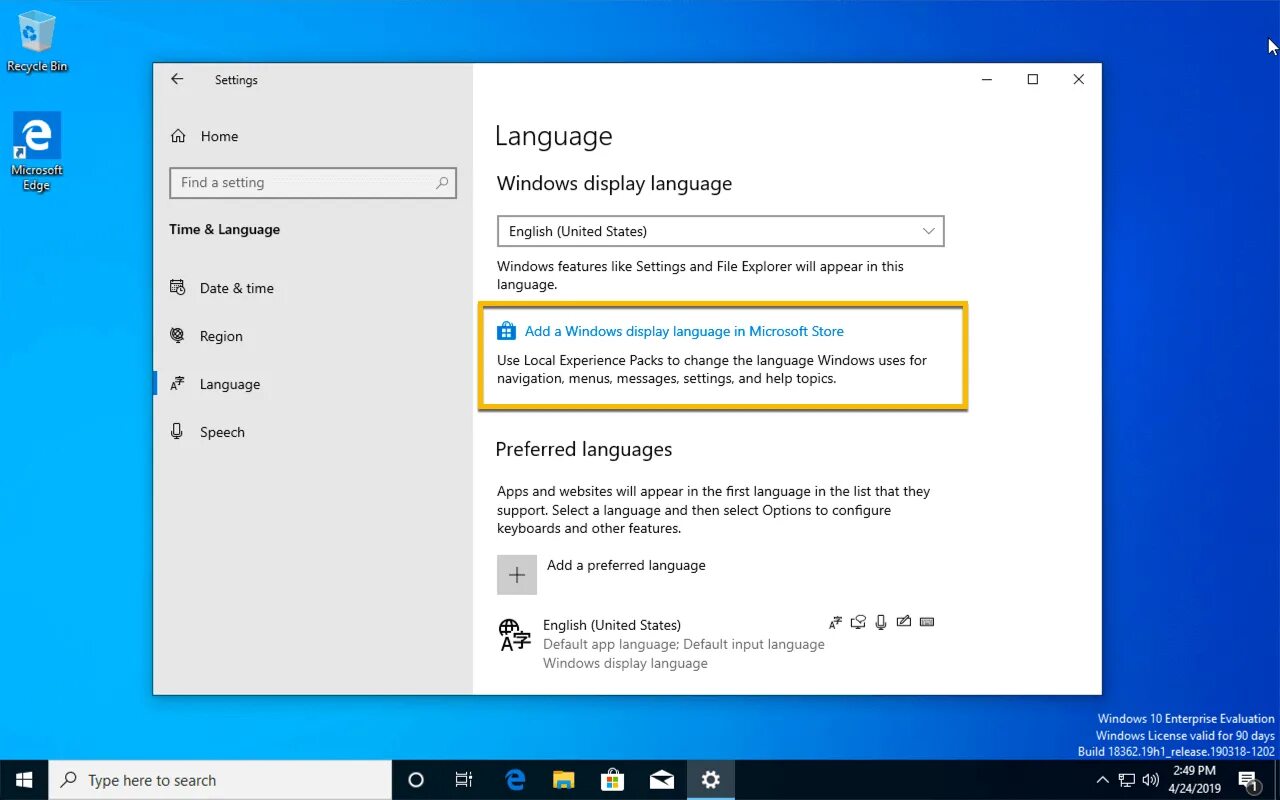Screen dimensions: 1280x800
Task: Open File Explorer from taskbar
Action: 564,780
